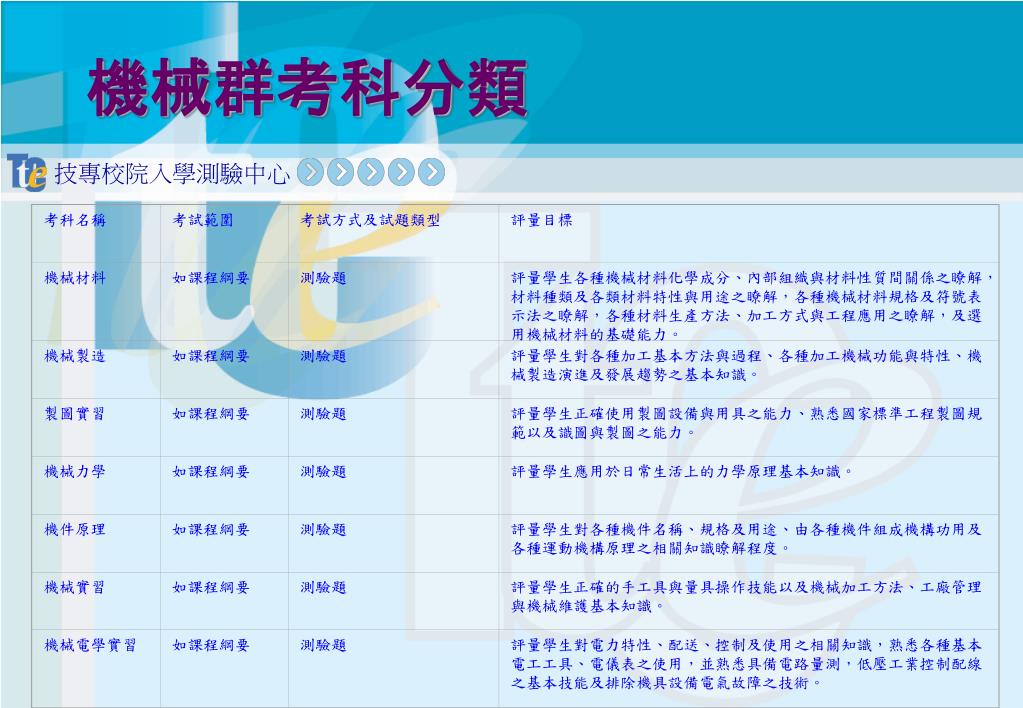Click the 機件原理 subject cell
The width and height of the screenshot is (1023, 708).
[x=75, y=529]
